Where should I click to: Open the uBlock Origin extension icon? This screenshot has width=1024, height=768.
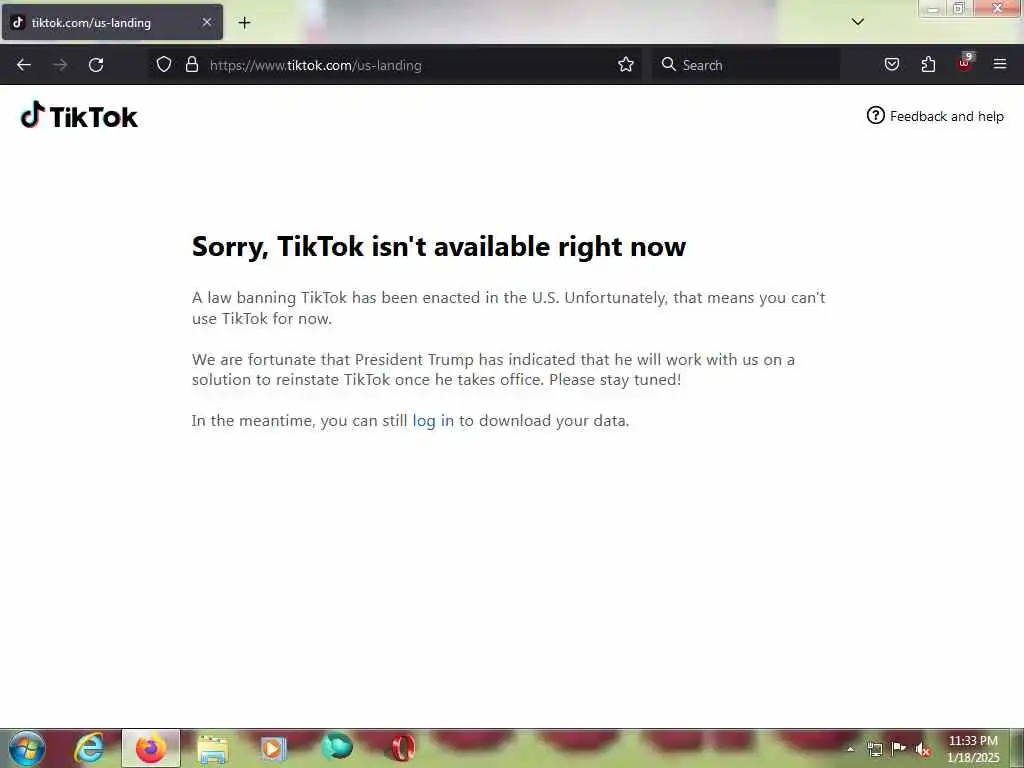pyautogui.click(x=965, y=63)
